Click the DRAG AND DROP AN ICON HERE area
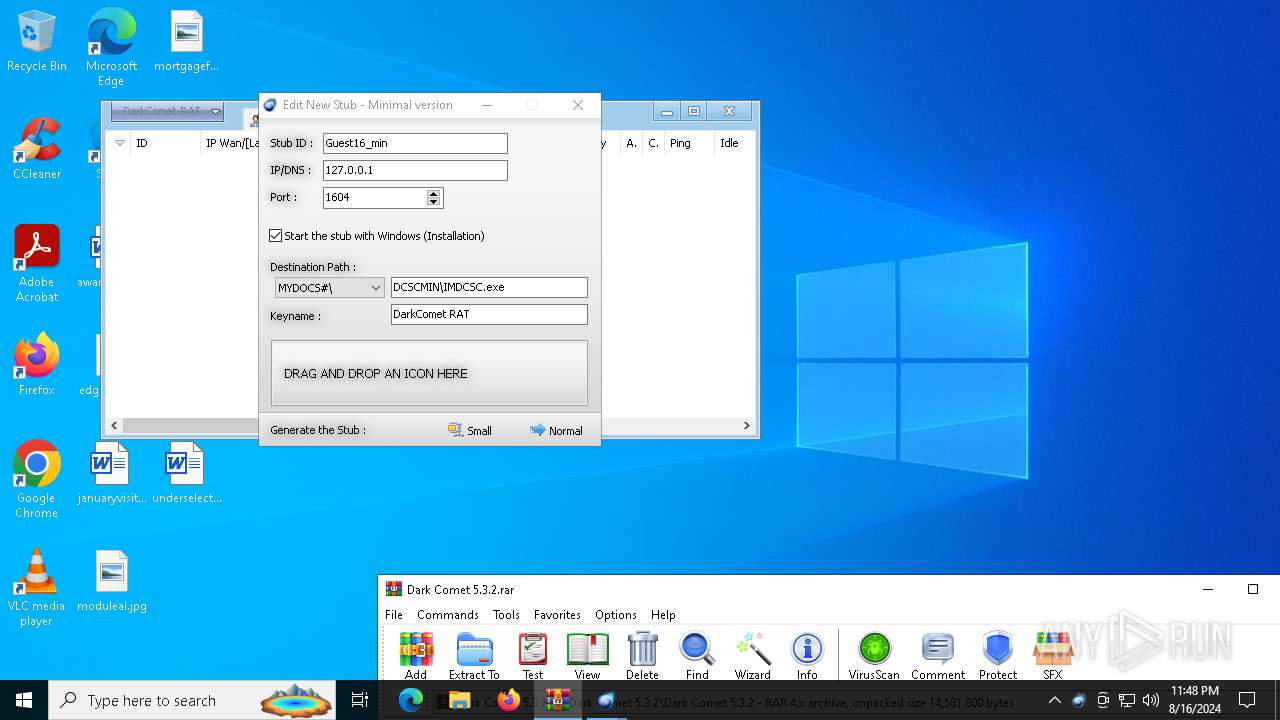This screenshot has width=1280, height=720. 429,373
